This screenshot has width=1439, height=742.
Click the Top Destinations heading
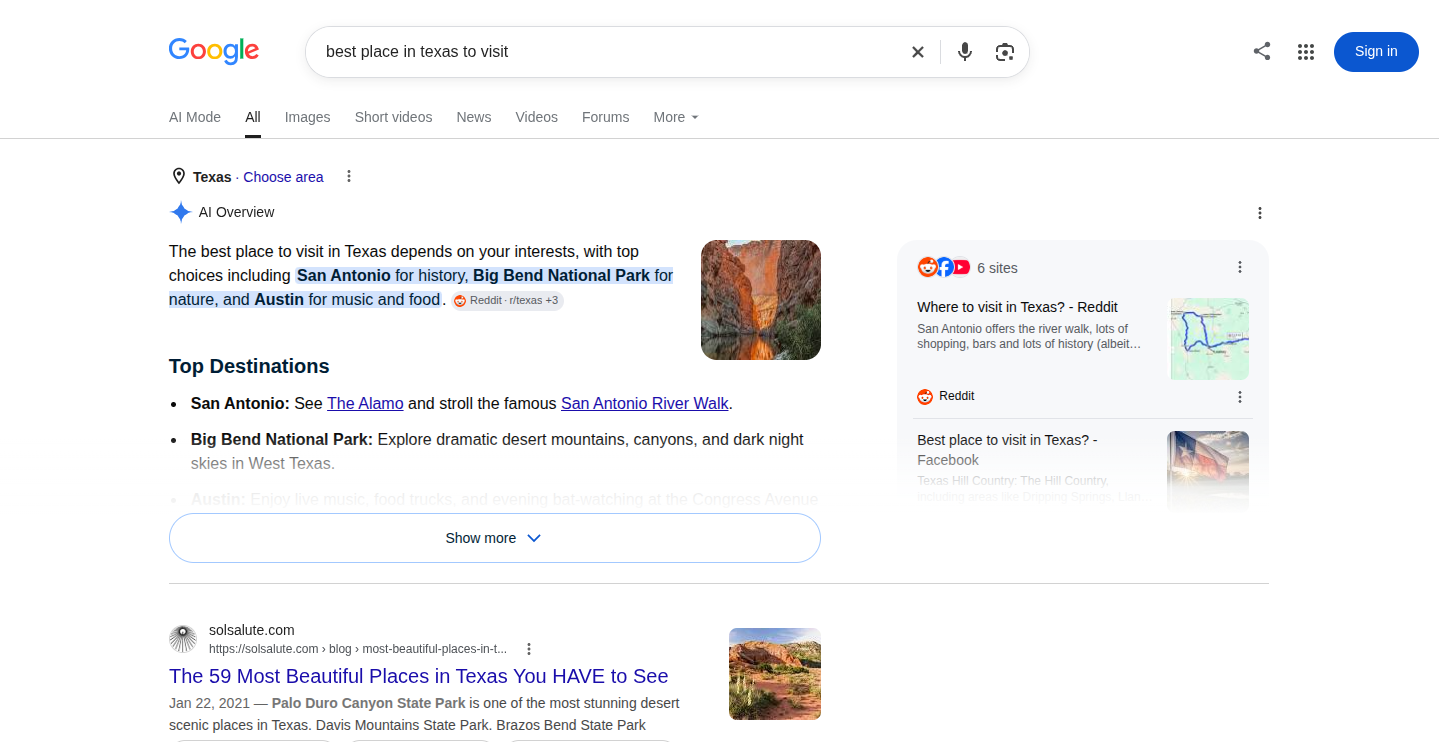(249, 366)
